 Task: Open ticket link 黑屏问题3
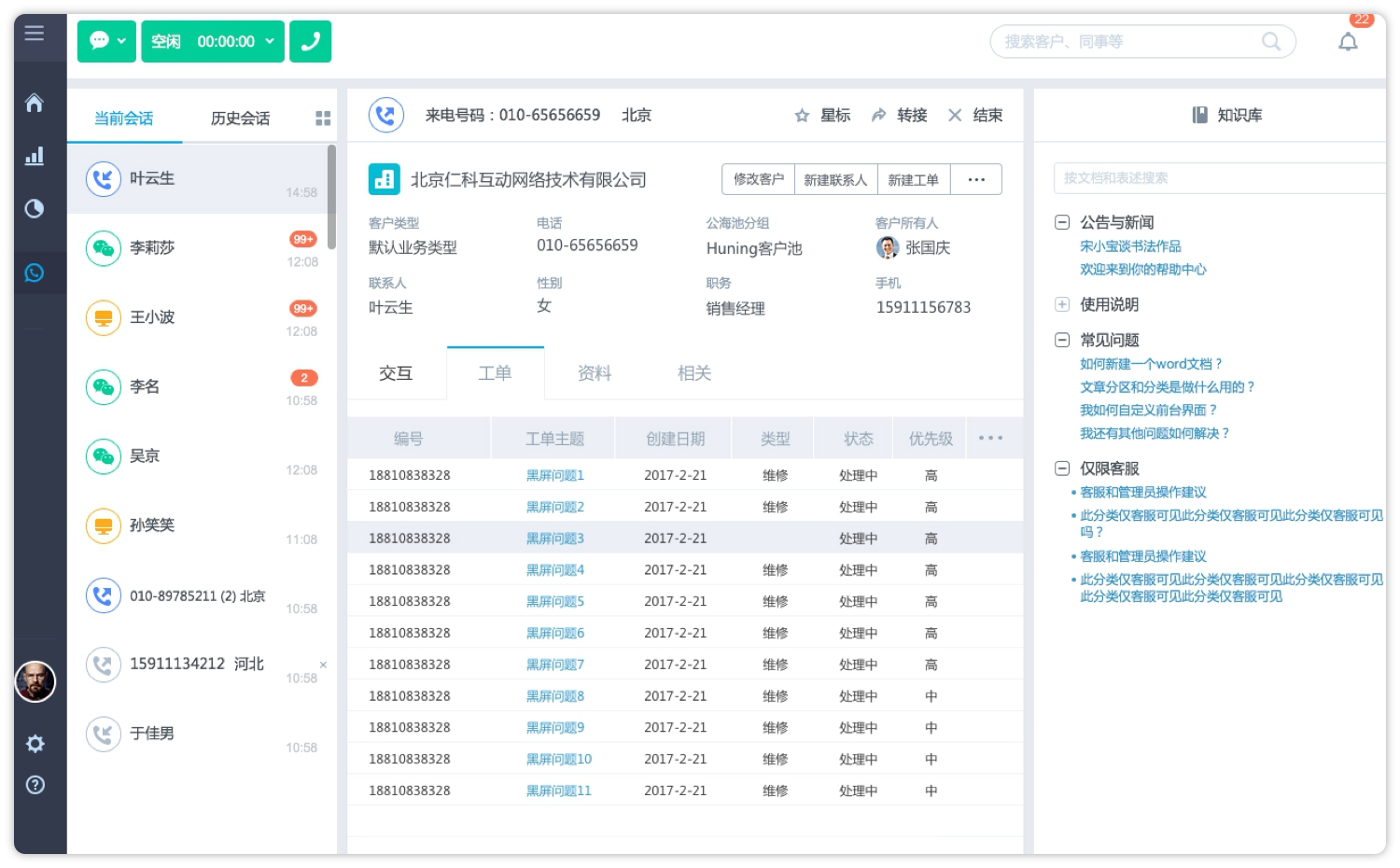(555, 539)
